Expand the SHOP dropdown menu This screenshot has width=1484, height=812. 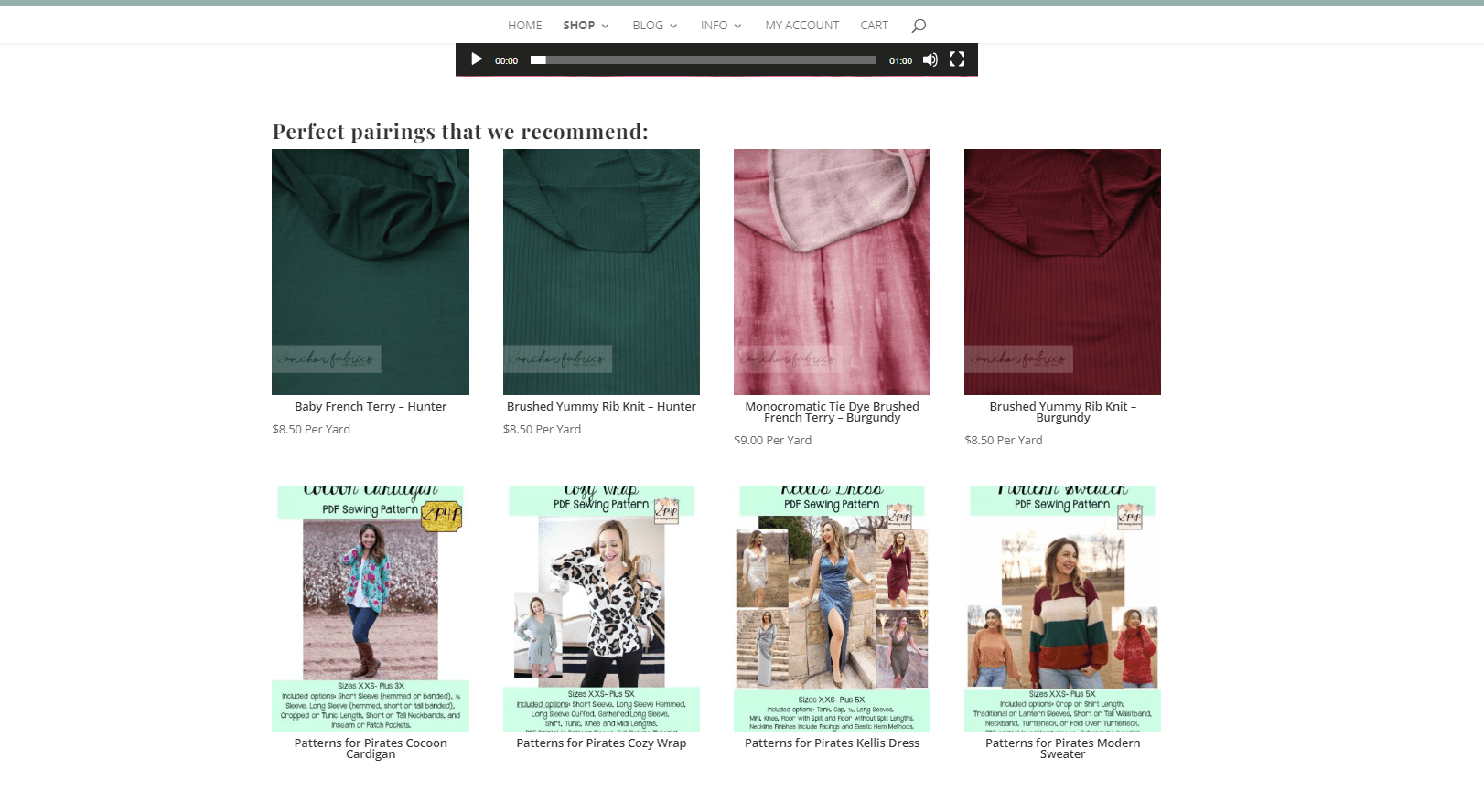pyautogui.click(x=586, y=26)
